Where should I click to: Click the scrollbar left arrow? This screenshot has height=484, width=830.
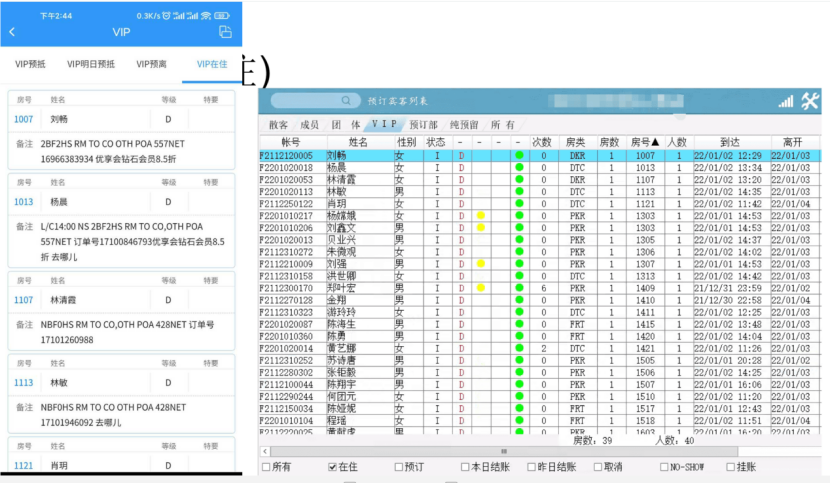pyautogui.click(x=265, y=452)
